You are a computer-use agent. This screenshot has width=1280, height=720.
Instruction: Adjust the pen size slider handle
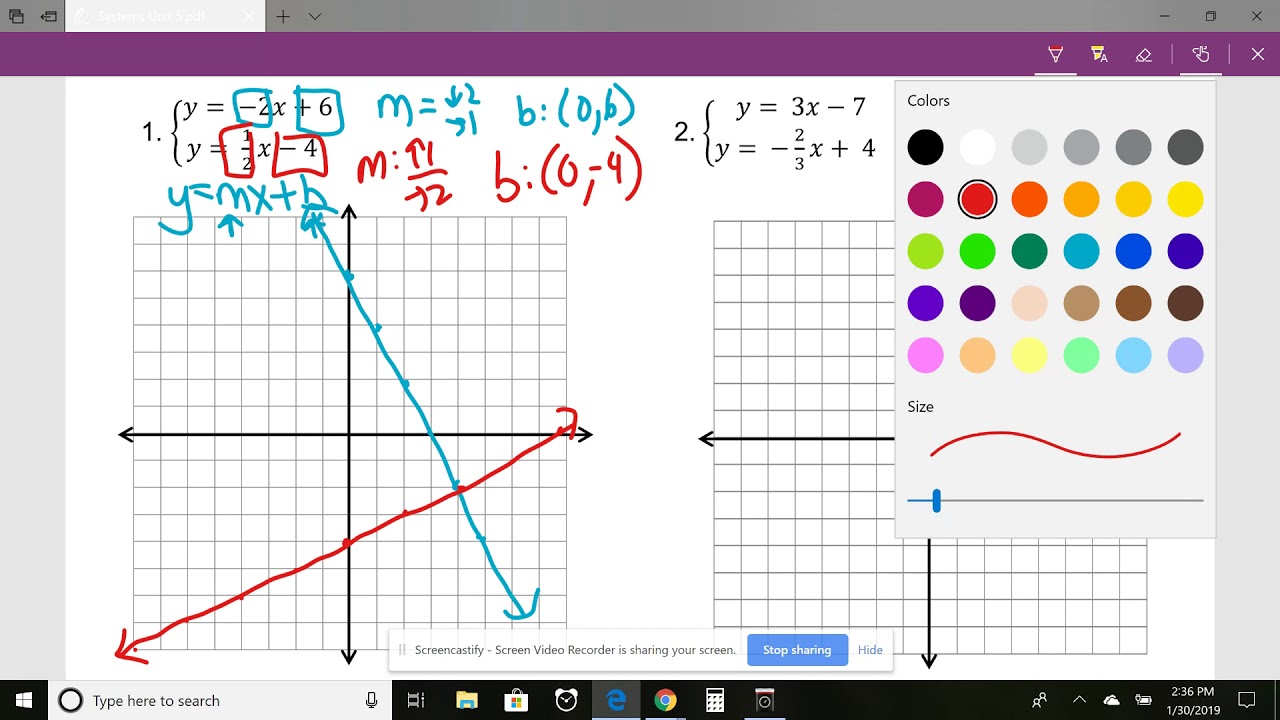click(x=936, y=501)
